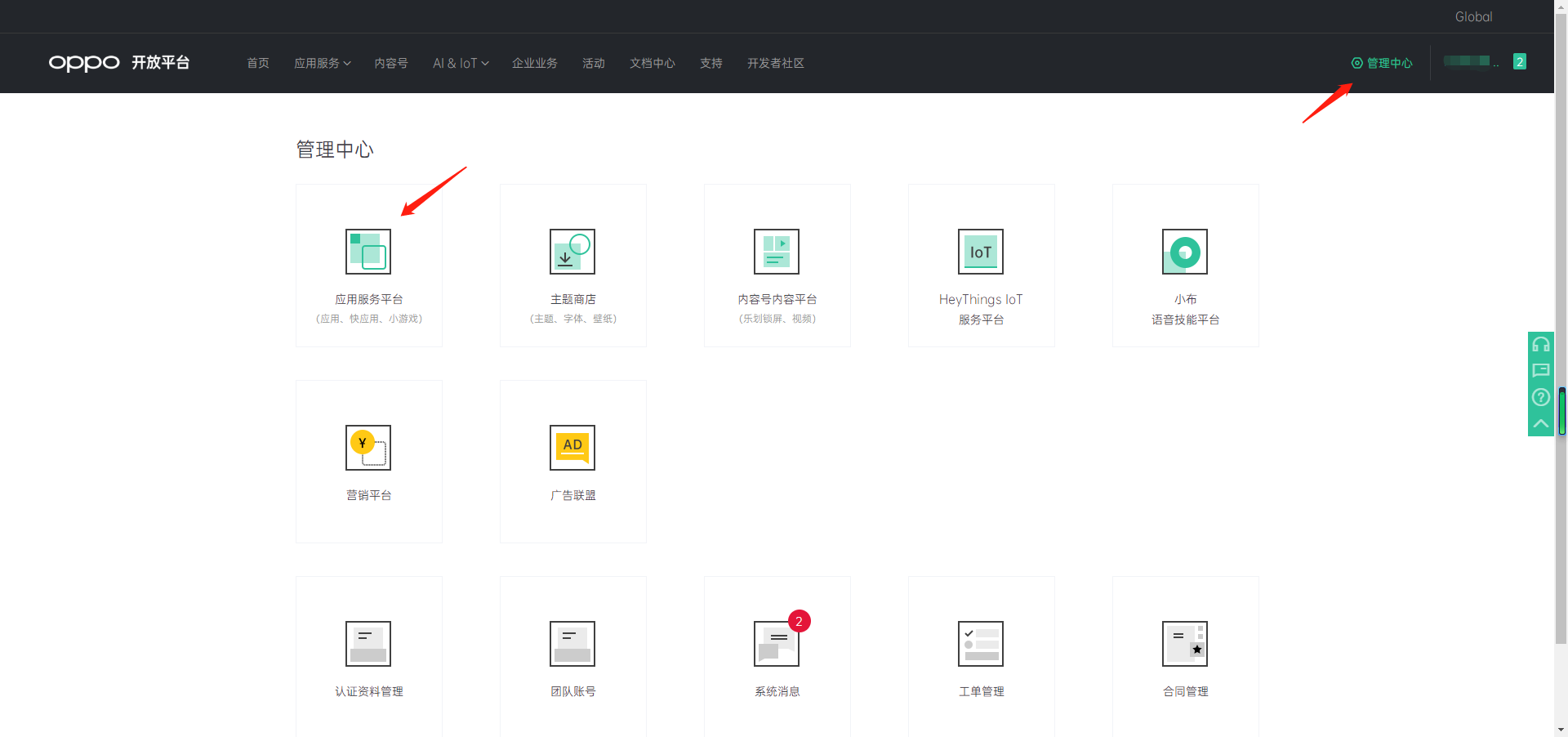Click the (应用、快应用、小游戏) subtitle
The width and height of the screenshot is (1568, 737).
pos(369,319)
